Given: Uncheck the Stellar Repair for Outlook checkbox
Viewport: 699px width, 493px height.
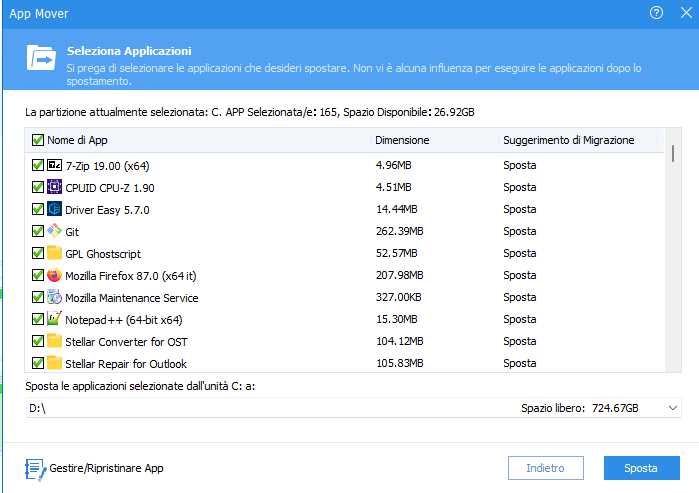Looking at the screenshot, I should (38, 363).
